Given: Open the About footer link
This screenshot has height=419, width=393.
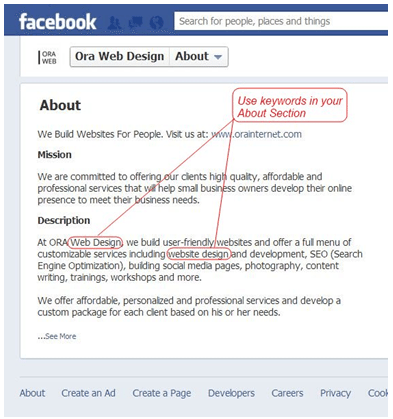Looking at the screenshot, I should pos(32,393).
